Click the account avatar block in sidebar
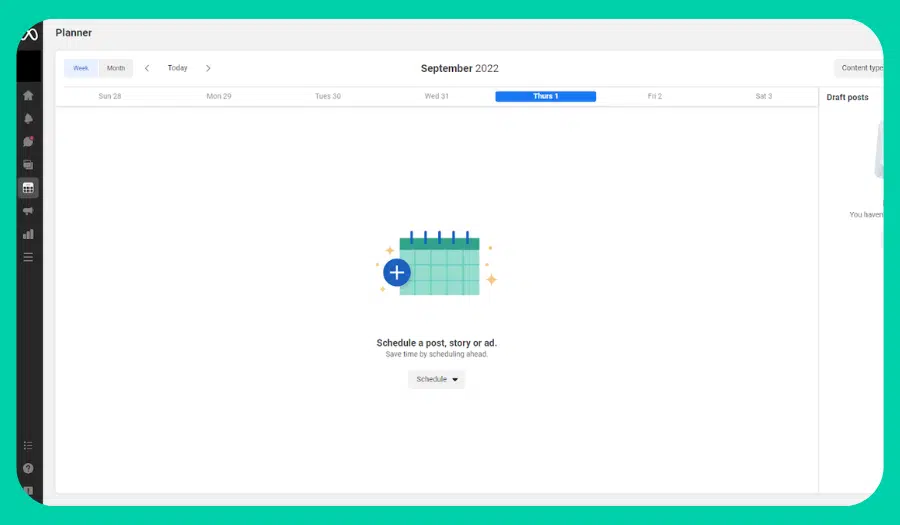 [x=29, y=66]
